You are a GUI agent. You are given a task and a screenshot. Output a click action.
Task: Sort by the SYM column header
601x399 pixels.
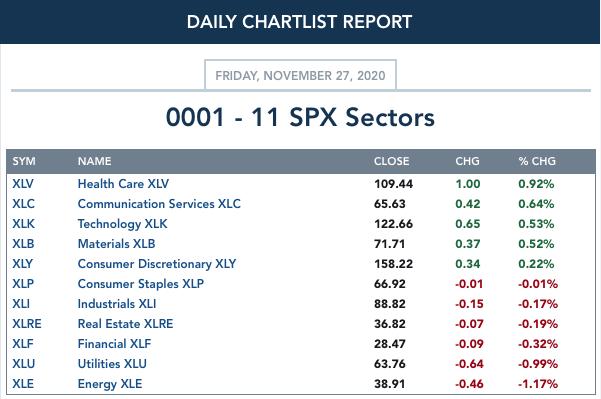pos(24,161)
